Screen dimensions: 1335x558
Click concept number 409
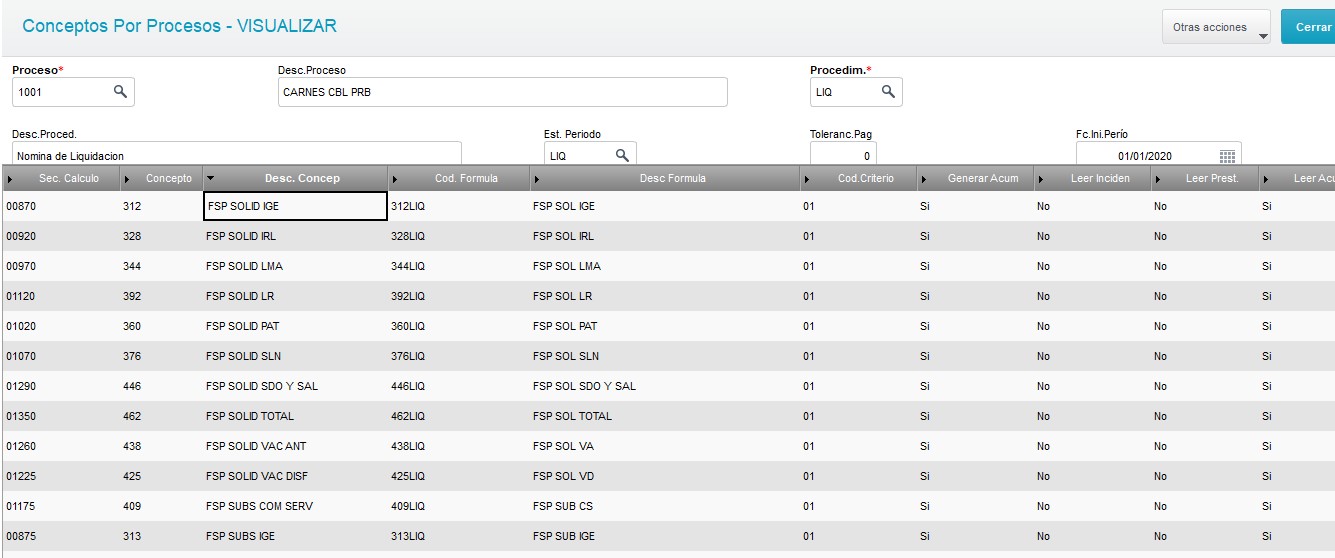point(132,506)
